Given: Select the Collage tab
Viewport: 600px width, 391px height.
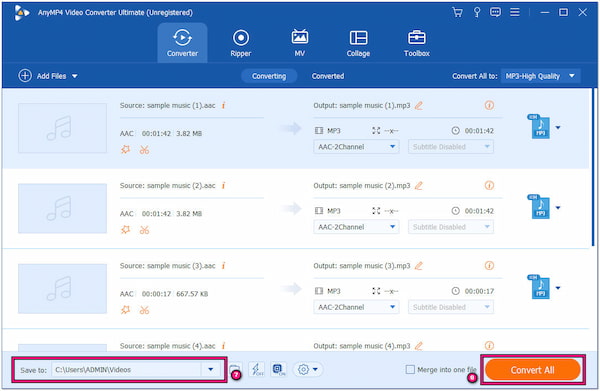Looking at the screenshot, I should click(x=358, y=43).
